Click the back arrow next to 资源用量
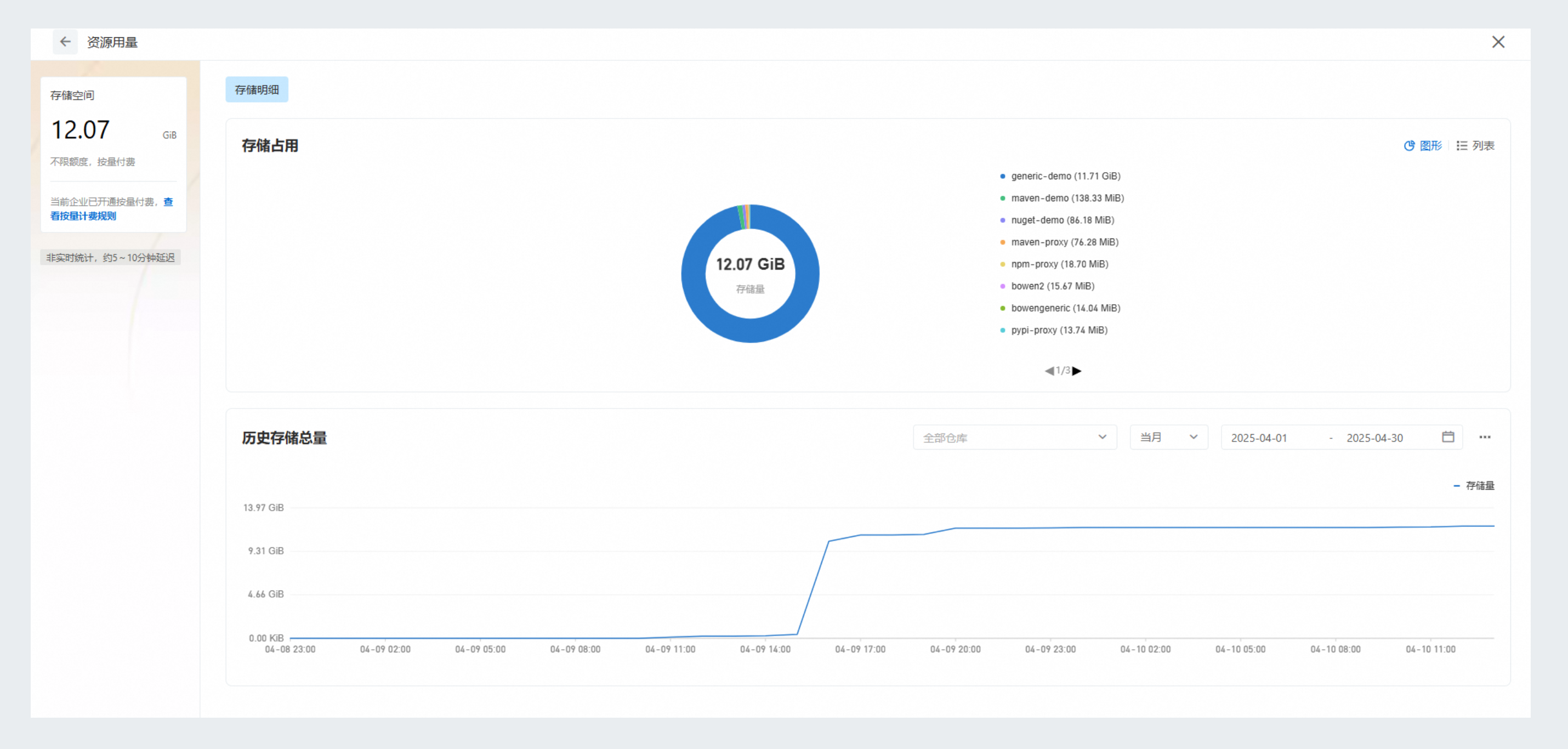The height and width of the screenshot is (749, 1568). (x=65, y=42)
